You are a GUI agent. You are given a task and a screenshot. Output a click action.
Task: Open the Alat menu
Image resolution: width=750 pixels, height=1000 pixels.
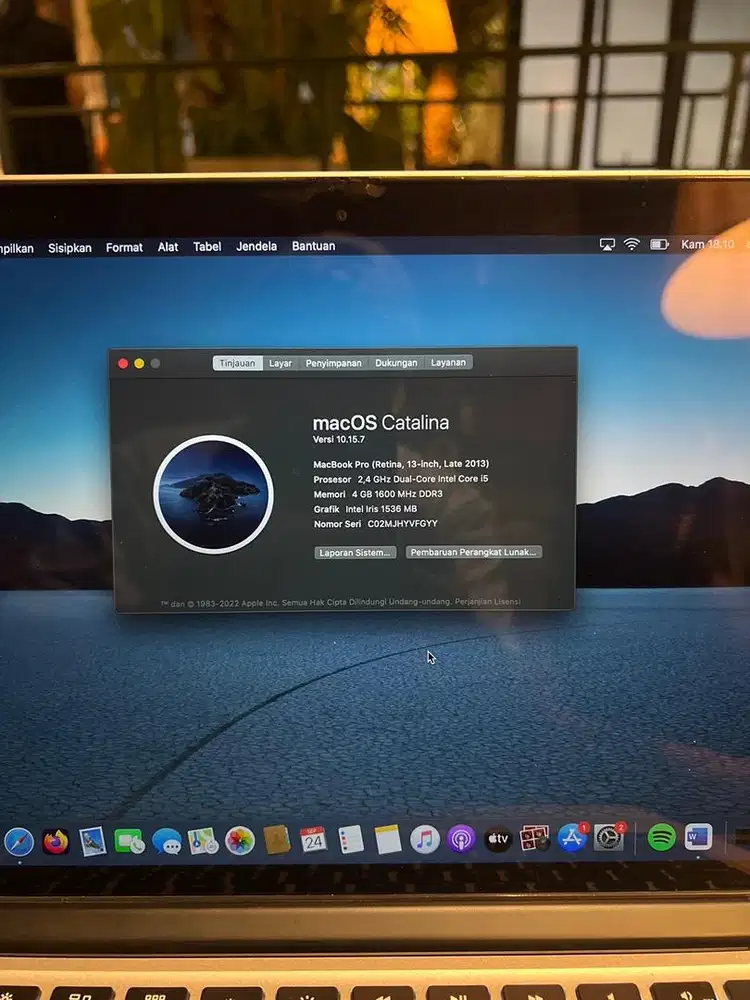coord(168,247)
